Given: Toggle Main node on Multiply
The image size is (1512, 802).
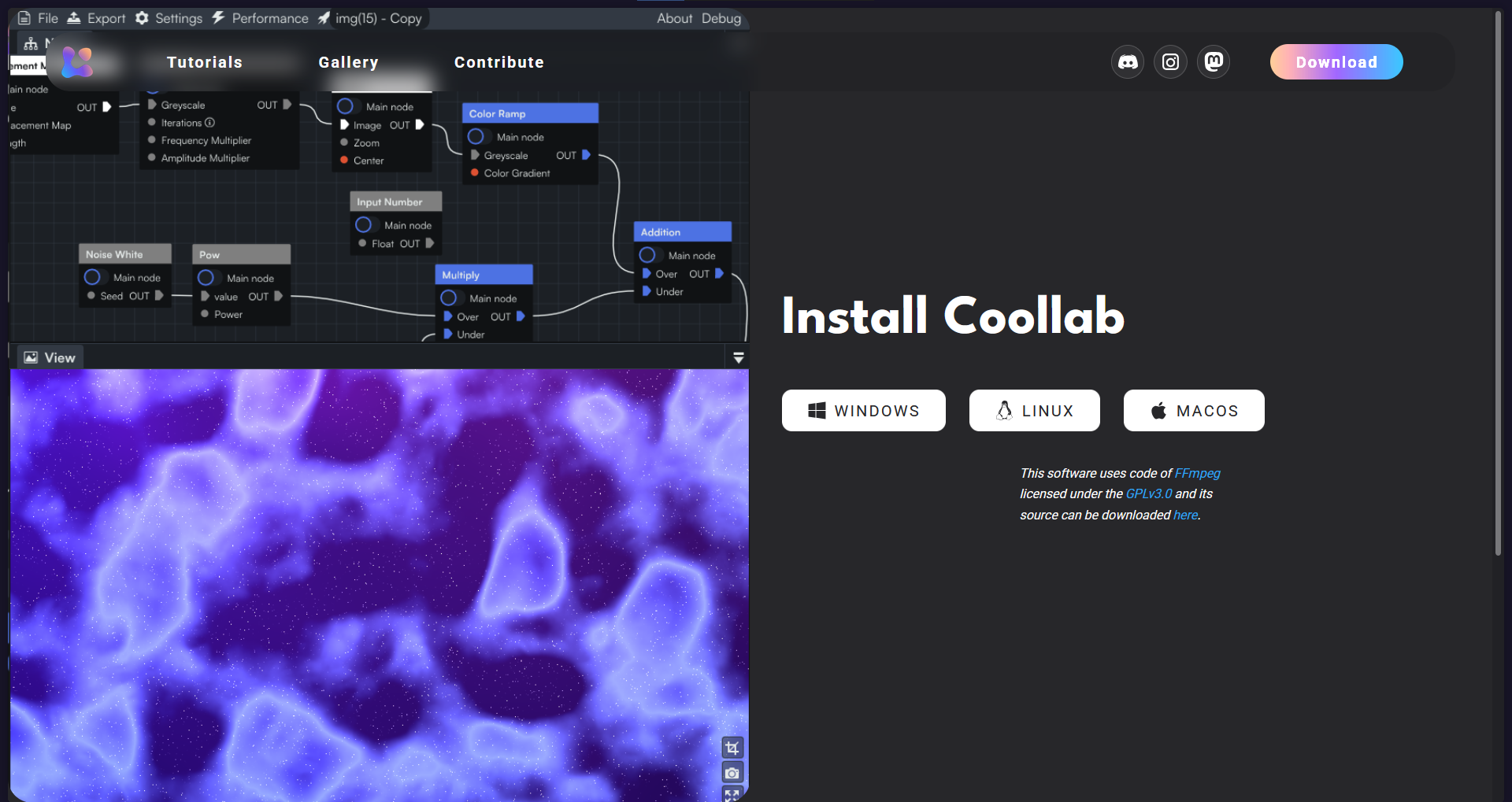Looking at the screenshot, I should coord(449,298).
